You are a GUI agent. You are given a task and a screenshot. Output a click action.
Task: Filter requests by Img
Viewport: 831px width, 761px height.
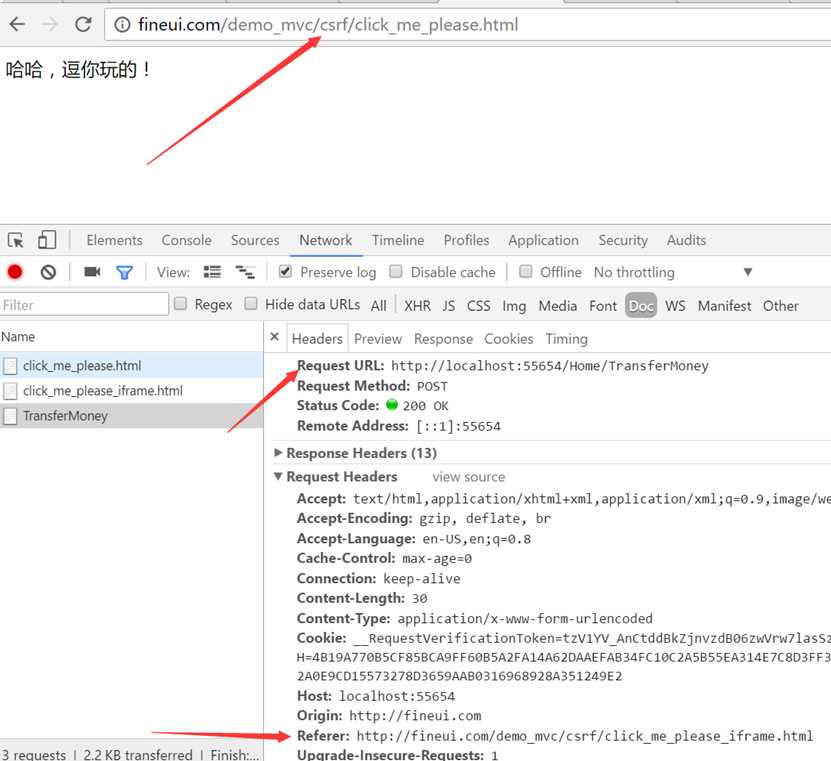(514, 306)
